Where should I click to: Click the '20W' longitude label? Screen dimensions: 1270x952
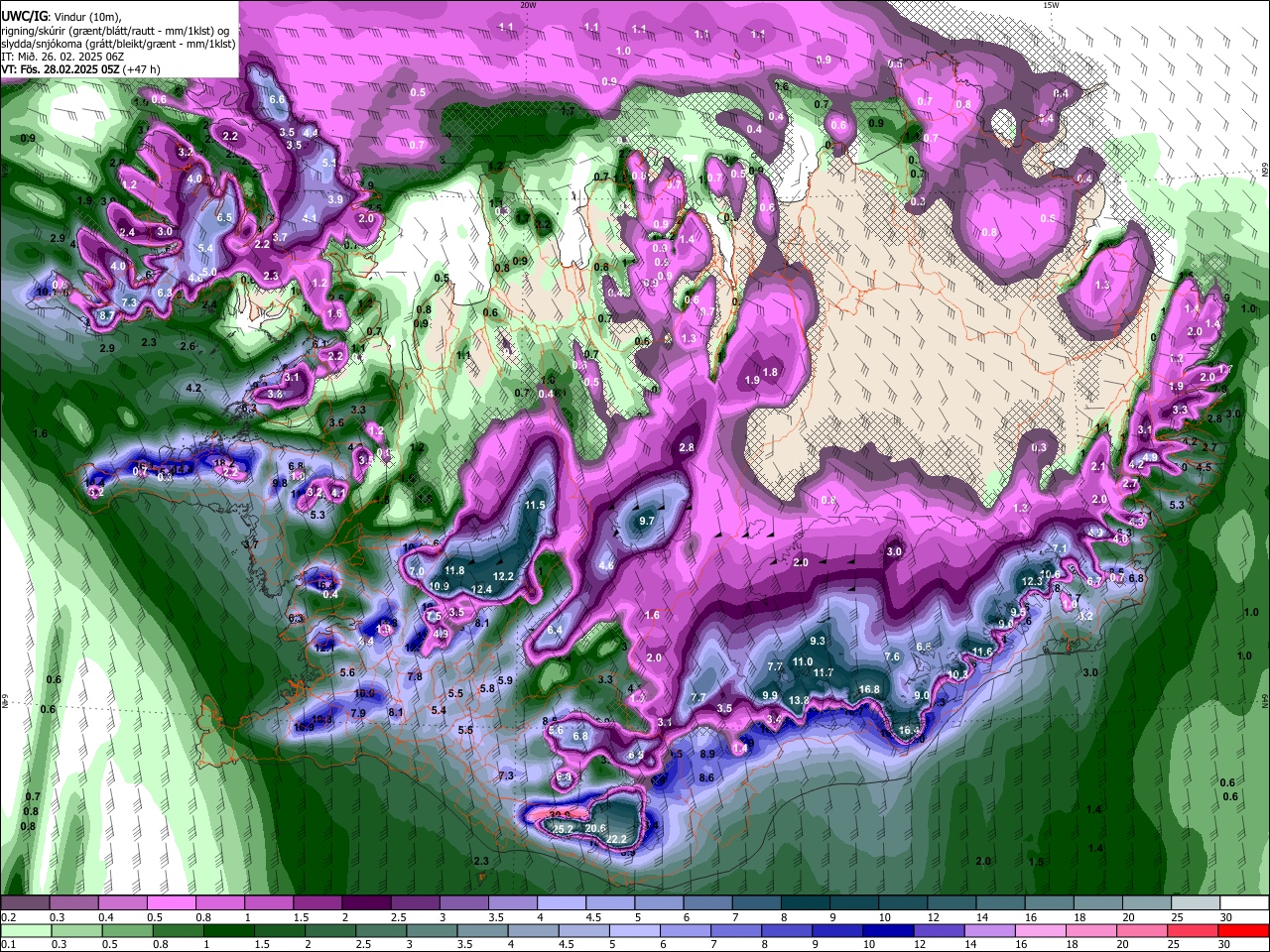pos(528,5)
